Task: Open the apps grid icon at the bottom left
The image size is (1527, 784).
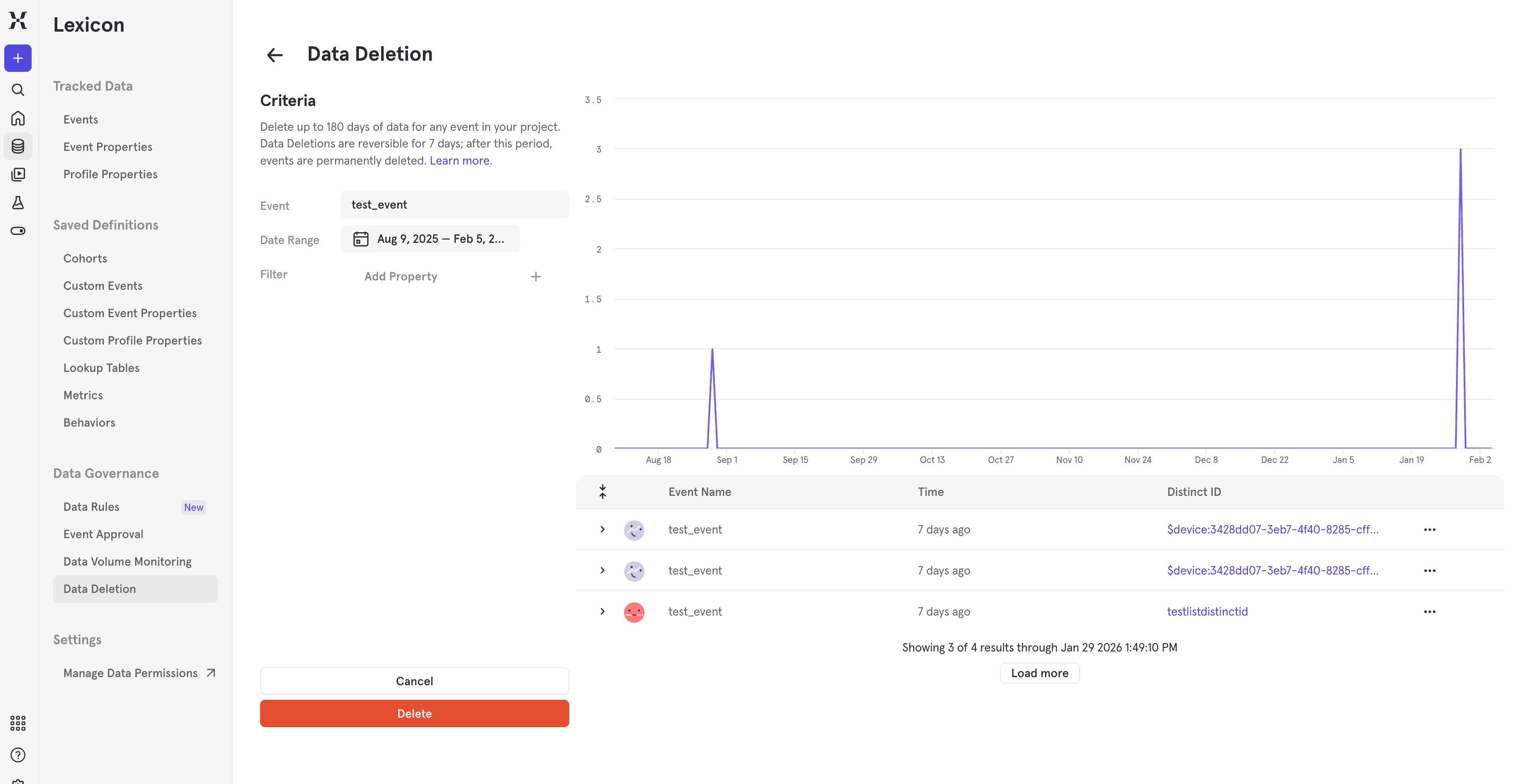Action: [x=18, y=722]
